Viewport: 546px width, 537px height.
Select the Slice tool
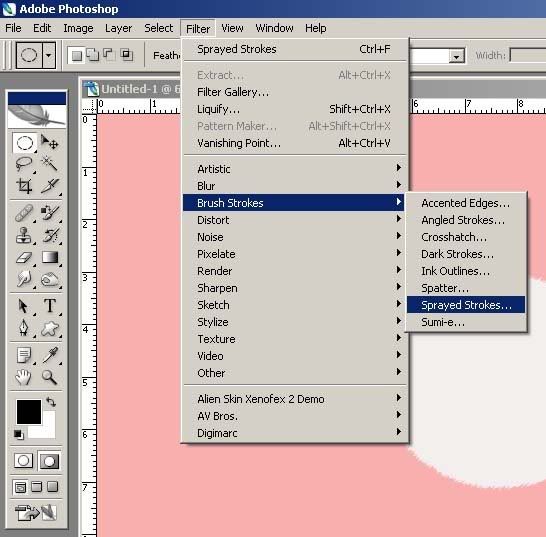tap(49, 186)
